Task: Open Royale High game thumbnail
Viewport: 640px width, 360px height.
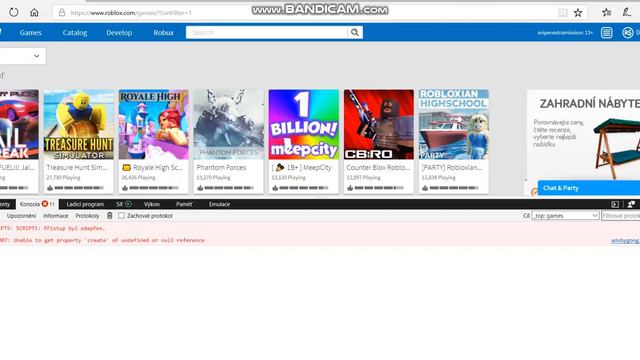Action: pos(153,124)
